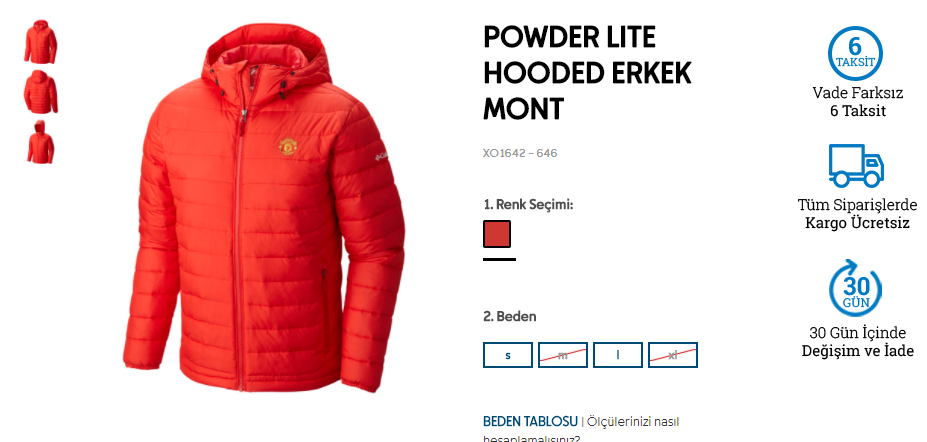This screenshot has height=442, width=927.
Task: Click the Değişim ve İade return label
Action: pos(857,350)
